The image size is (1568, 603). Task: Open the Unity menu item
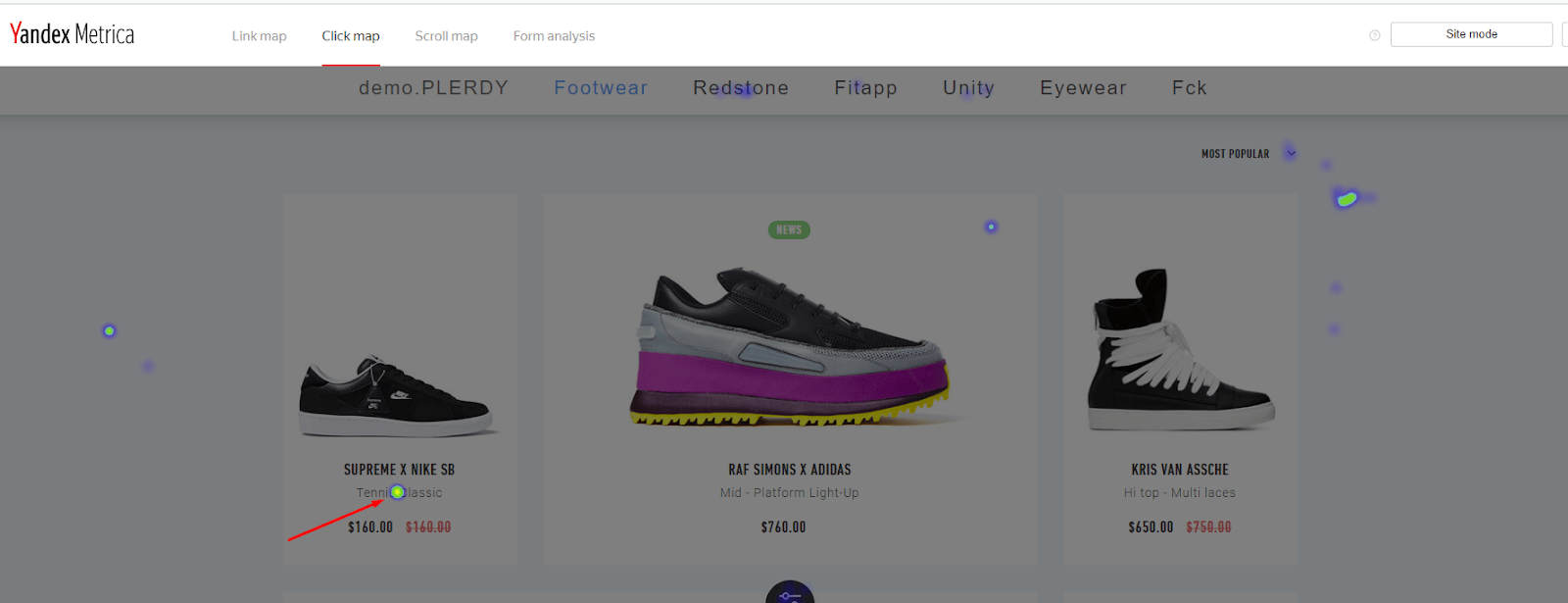click(x=968, y=88)
